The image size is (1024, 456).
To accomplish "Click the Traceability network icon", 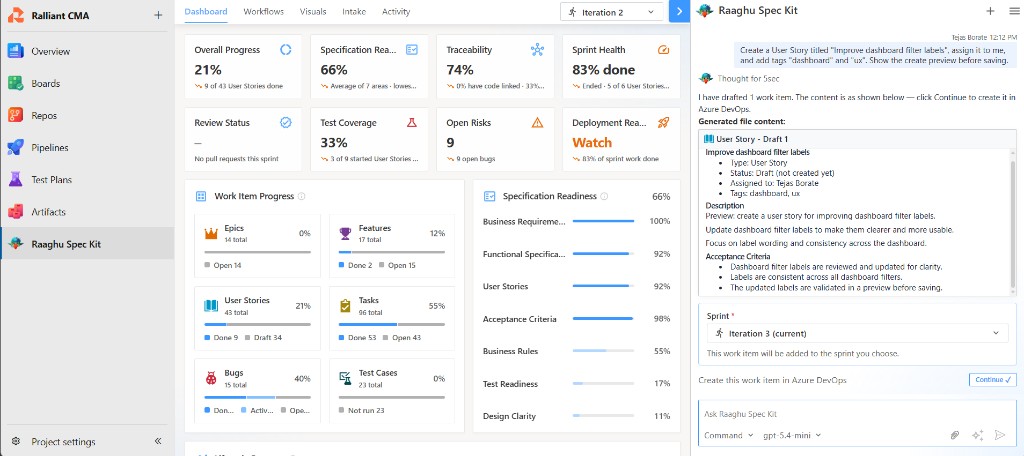I will 537,50.
